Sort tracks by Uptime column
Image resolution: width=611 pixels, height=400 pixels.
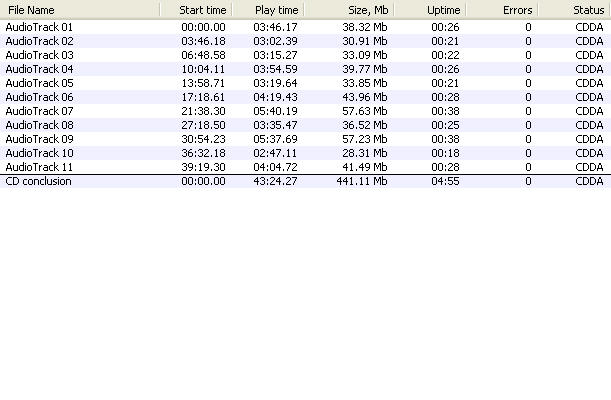click(x=430, y=9)
